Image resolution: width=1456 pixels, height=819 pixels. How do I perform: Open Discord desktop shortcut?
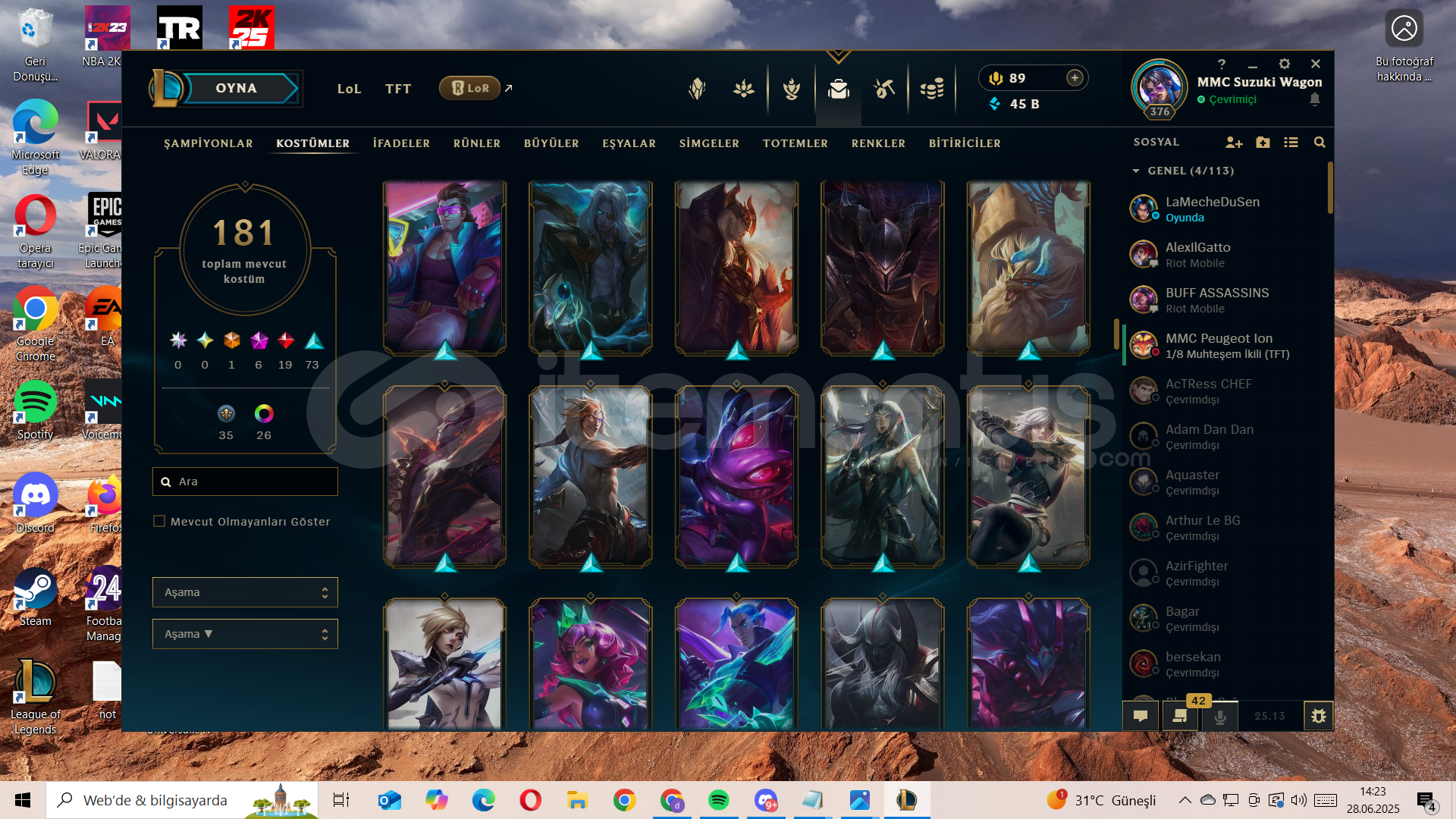35,503
